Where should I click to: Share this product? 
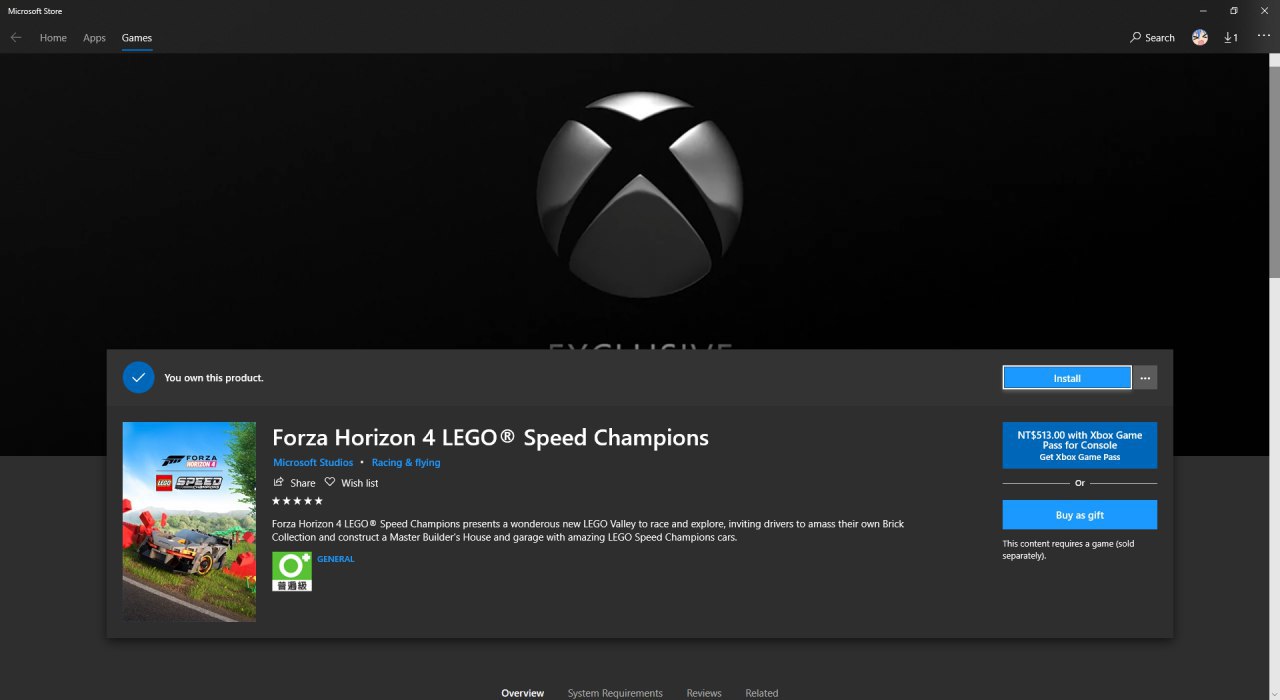[x=294, y=483]
